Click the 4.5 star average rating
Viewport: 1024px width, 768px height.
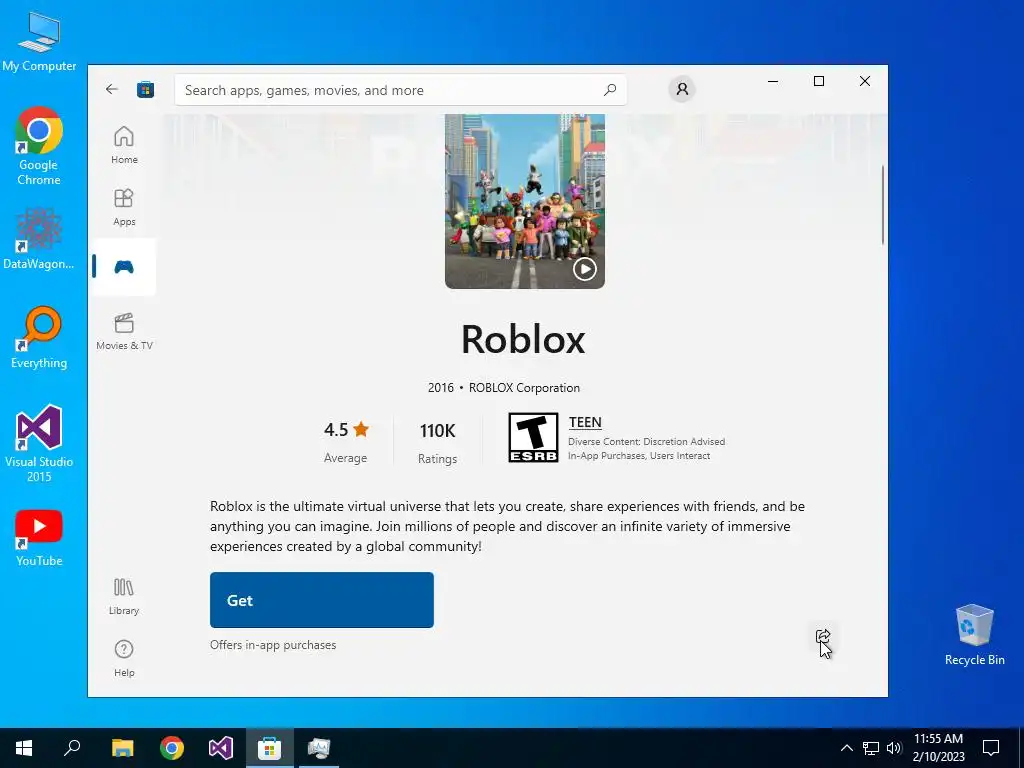tap(346, 430)
